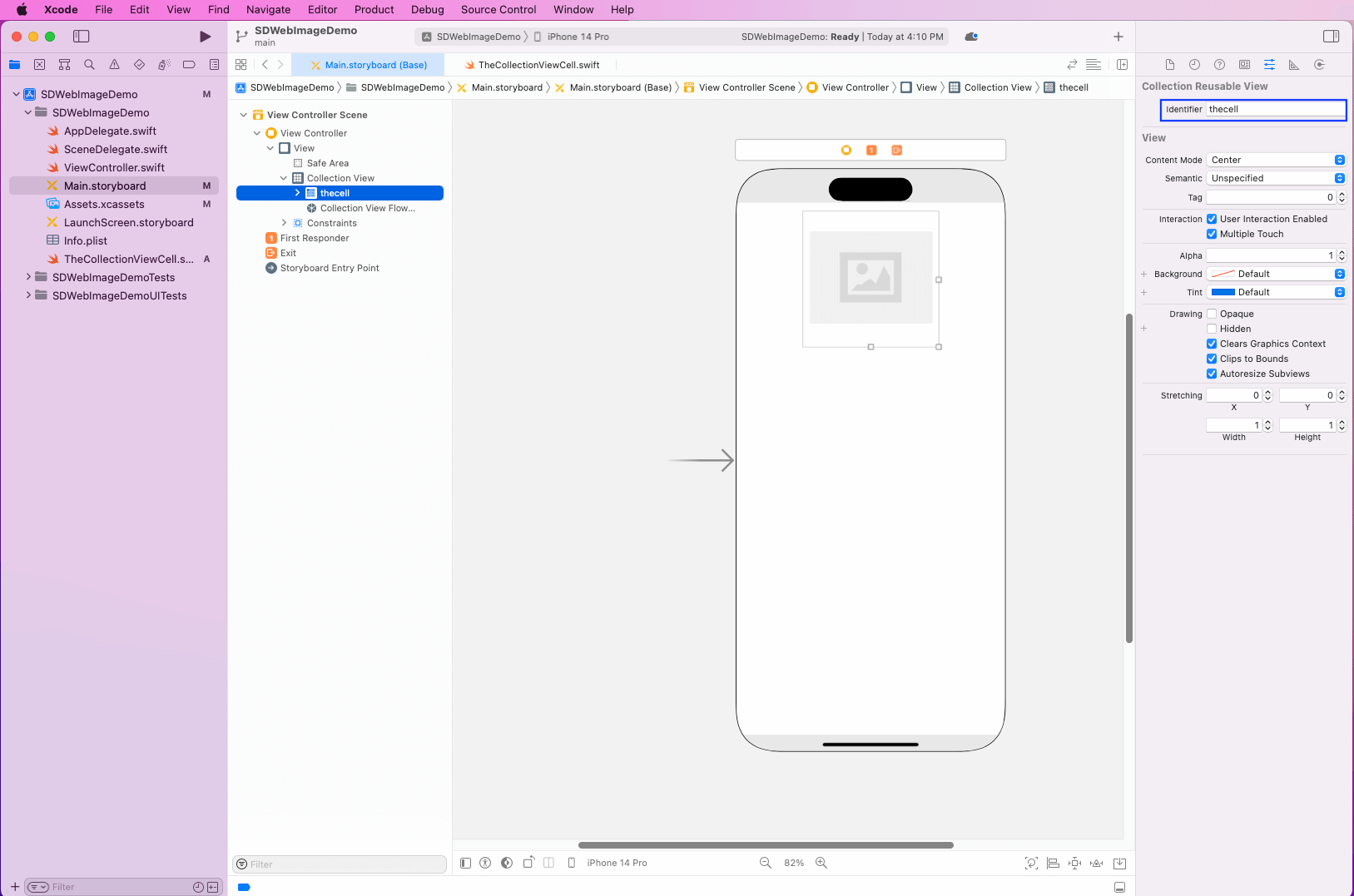Open the Editor menu

pos(322,10)
